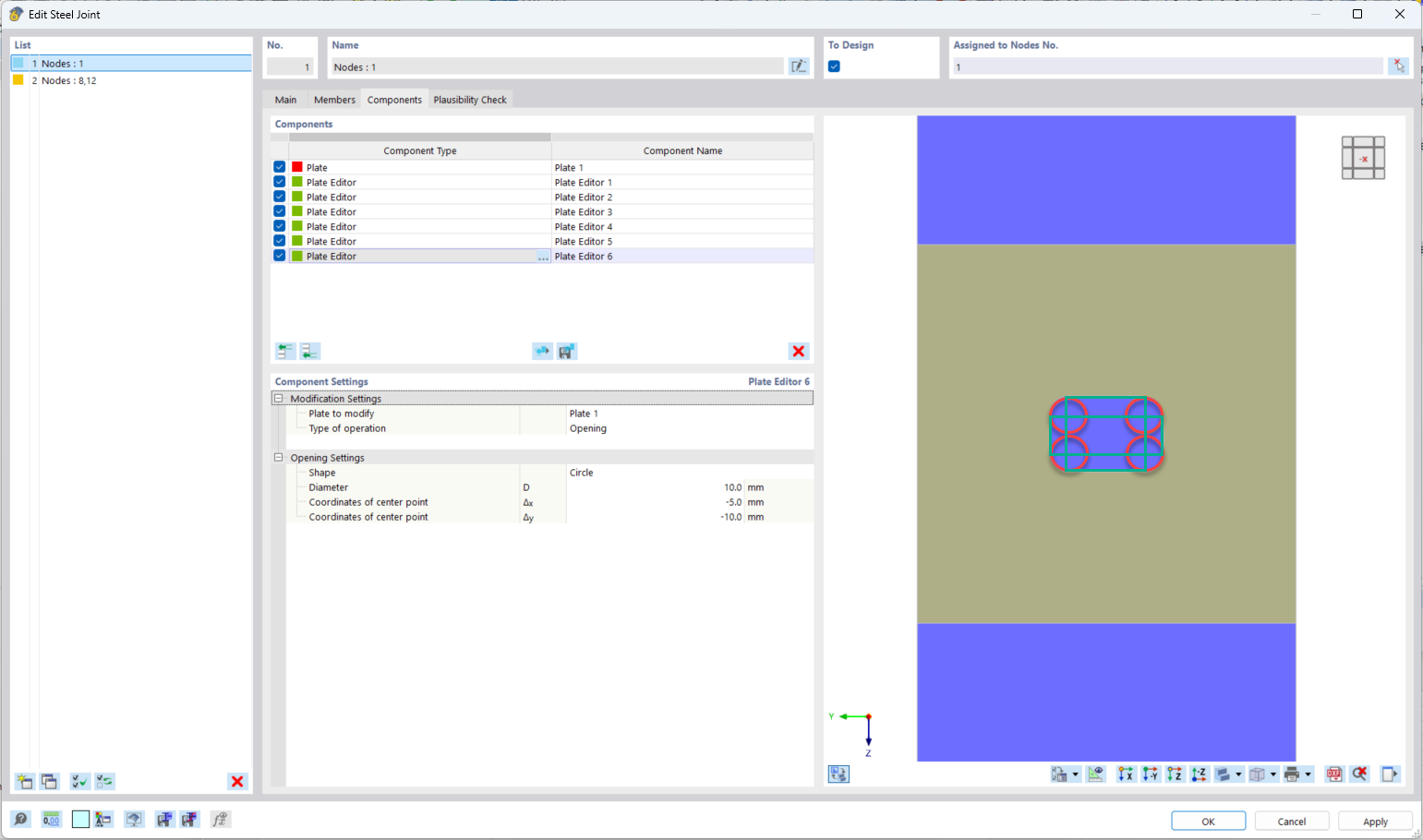Switch to the Plausibility Check tab

[469, 100]
